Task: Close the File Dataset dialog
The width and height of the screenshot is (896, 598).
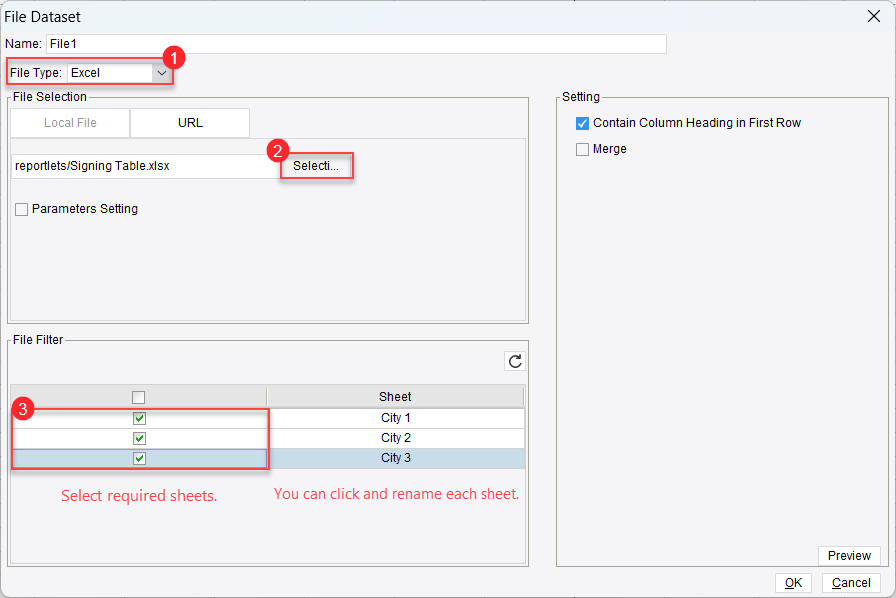Action: click(x=875, y=16)
